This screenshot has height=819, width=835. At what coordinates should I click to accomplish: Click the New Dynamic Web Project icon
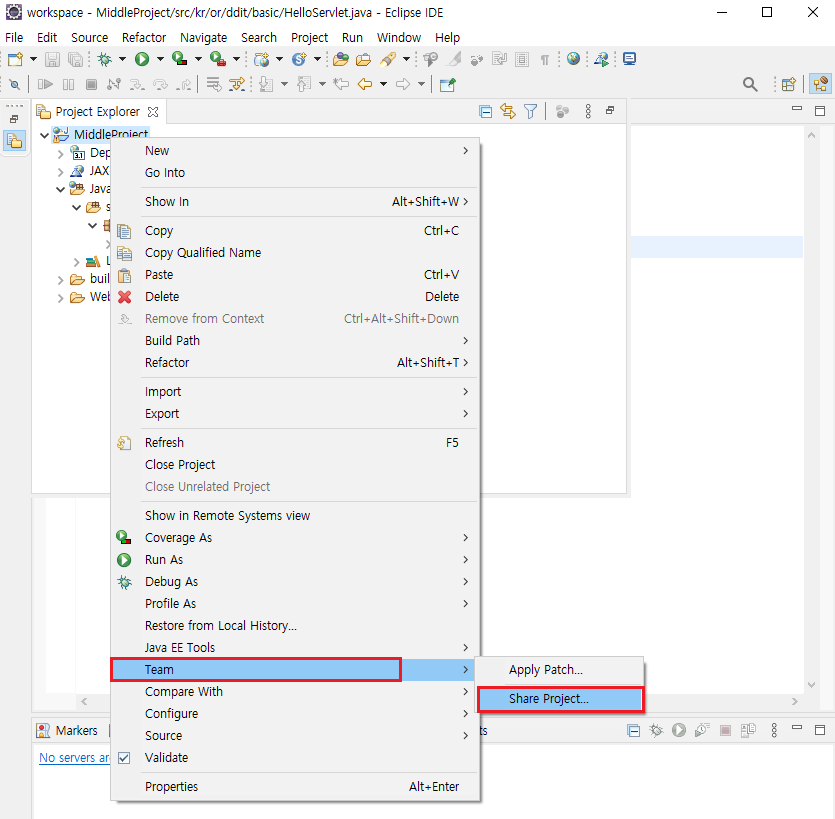coord(261,59)
